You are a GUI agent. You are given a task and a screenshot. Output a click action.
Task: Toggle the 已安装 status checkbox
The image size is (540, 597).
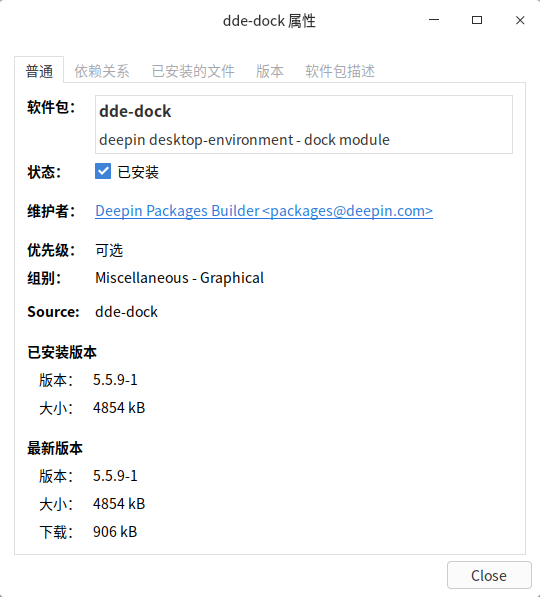pyautogui.click(x=103, y=171)
